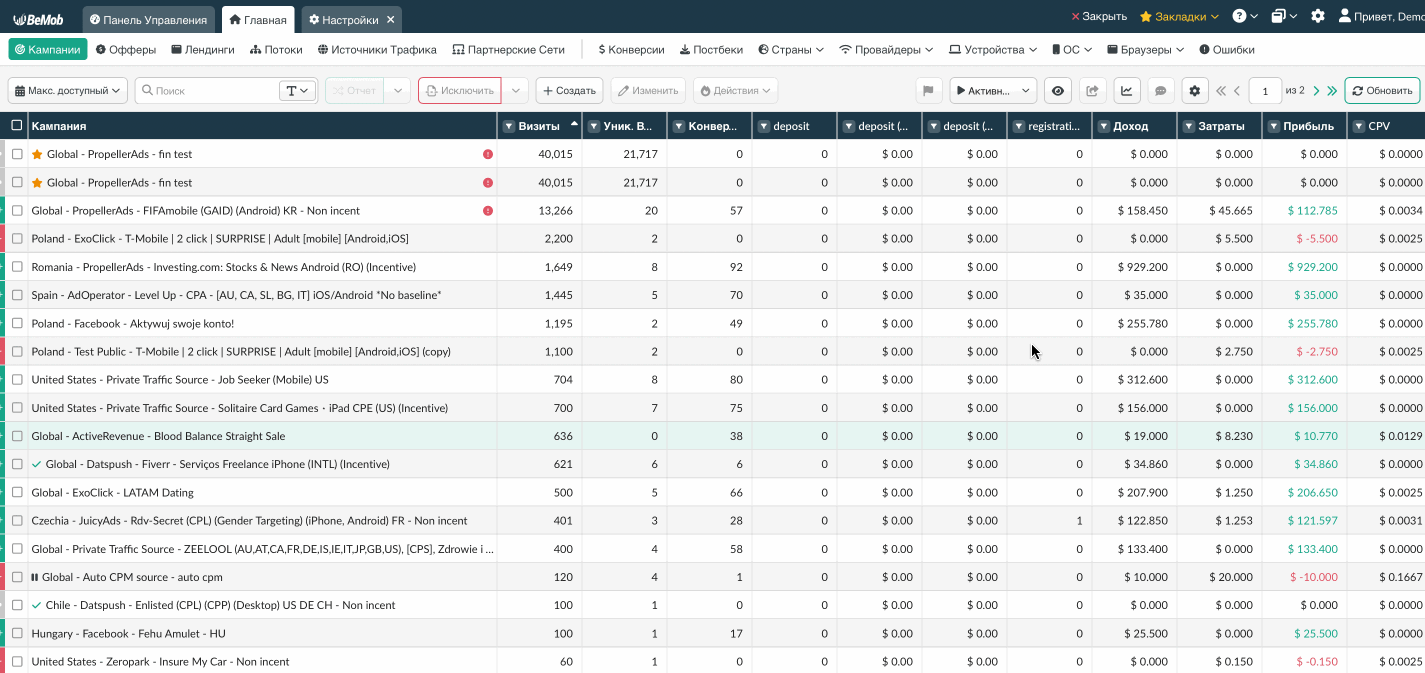Click the Отчет button

(355, 91)
